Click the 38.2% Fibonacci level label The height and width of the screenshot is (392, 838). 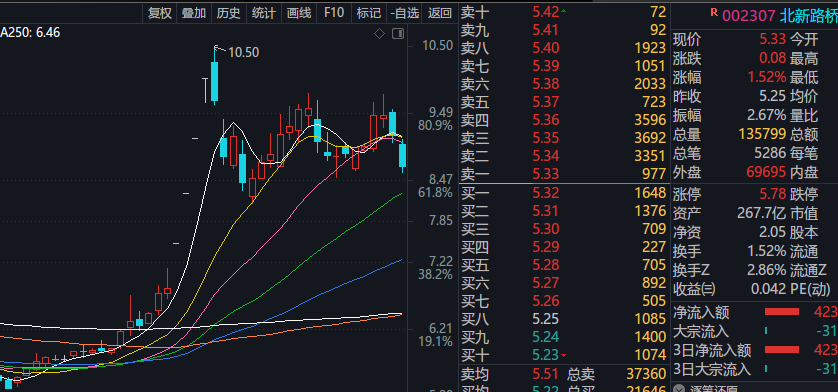tap(436, 274)
